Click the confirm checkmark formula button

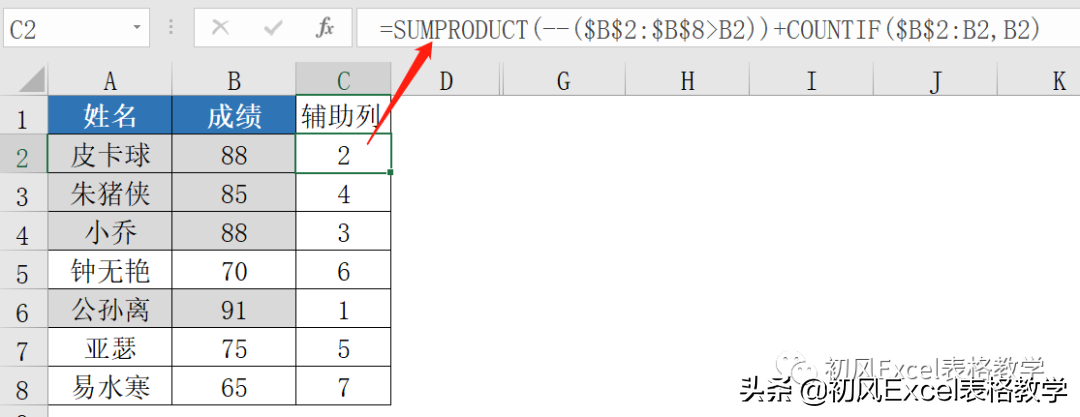point(273,28)
